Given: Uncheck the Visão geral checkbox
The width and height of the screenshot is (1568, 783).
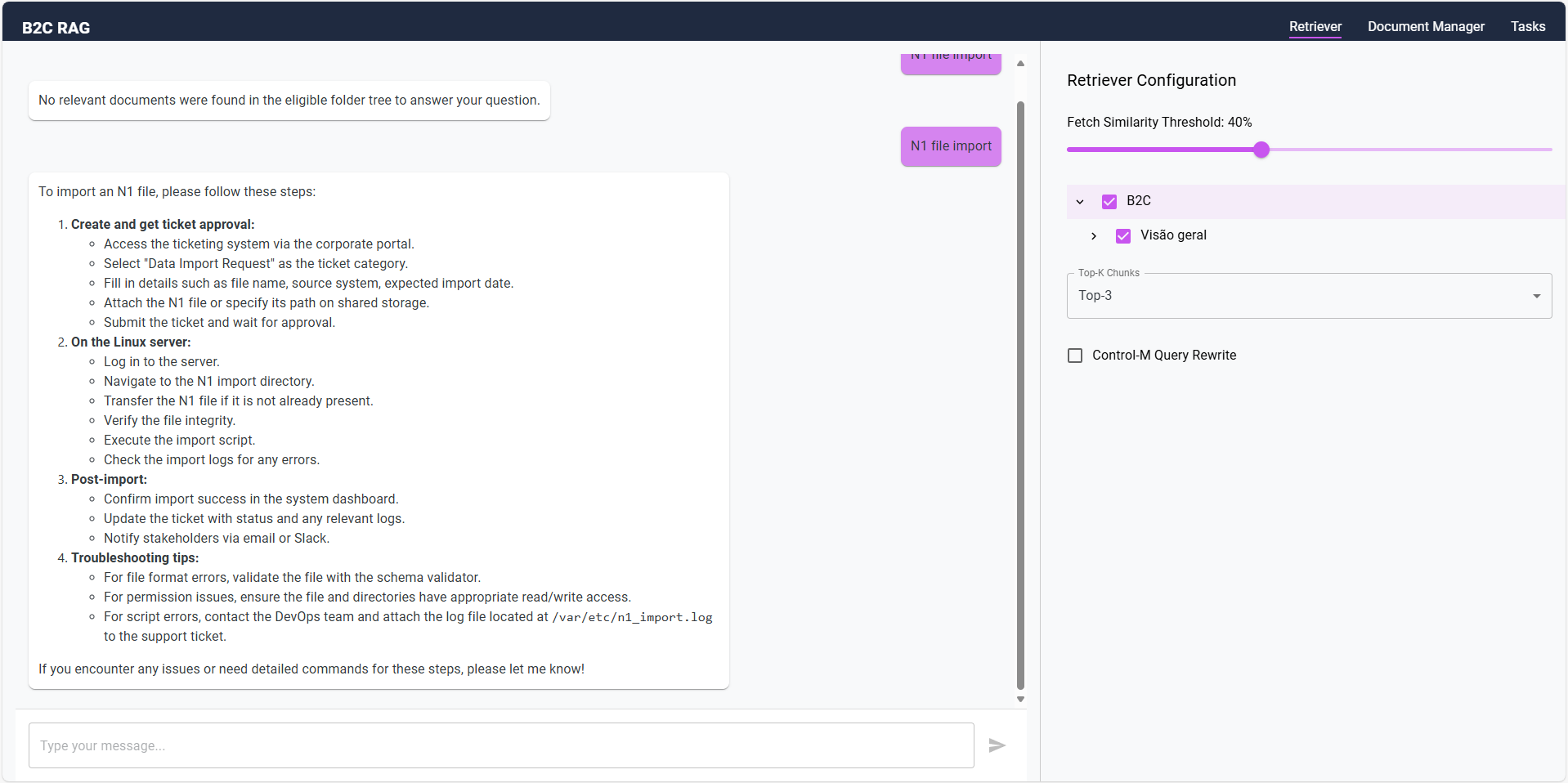Looking at the screenshot, I should point(1123,236).
